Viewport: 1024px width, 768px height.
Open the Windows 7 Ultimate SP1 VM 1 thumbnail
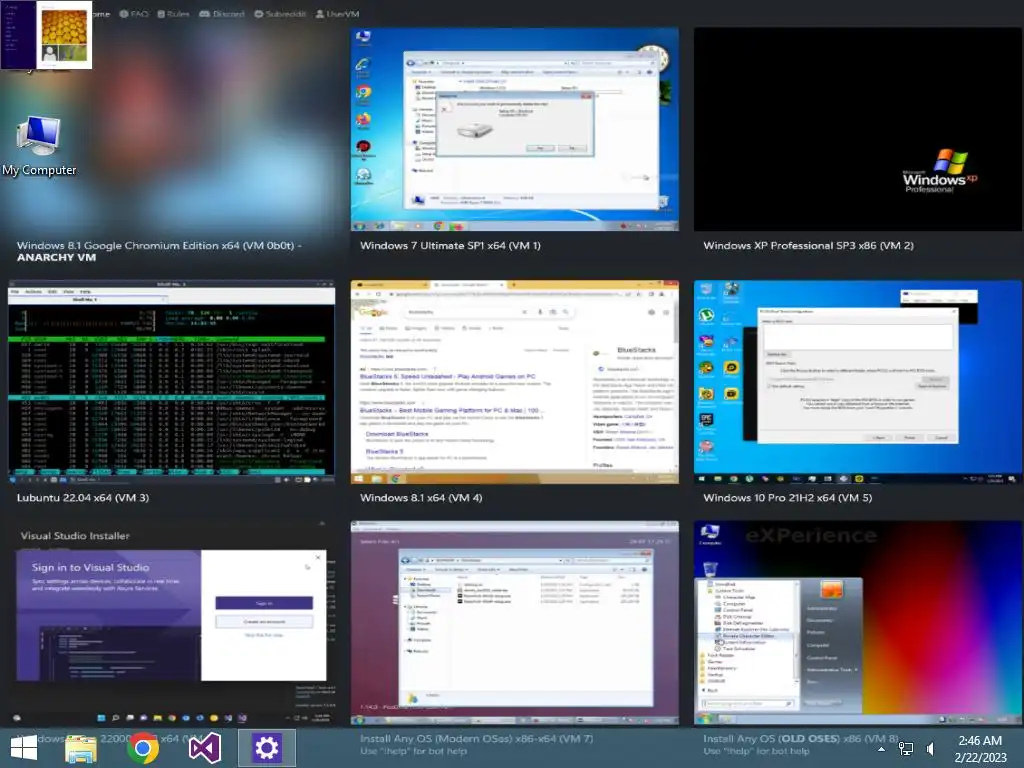(x=515, y=129)
